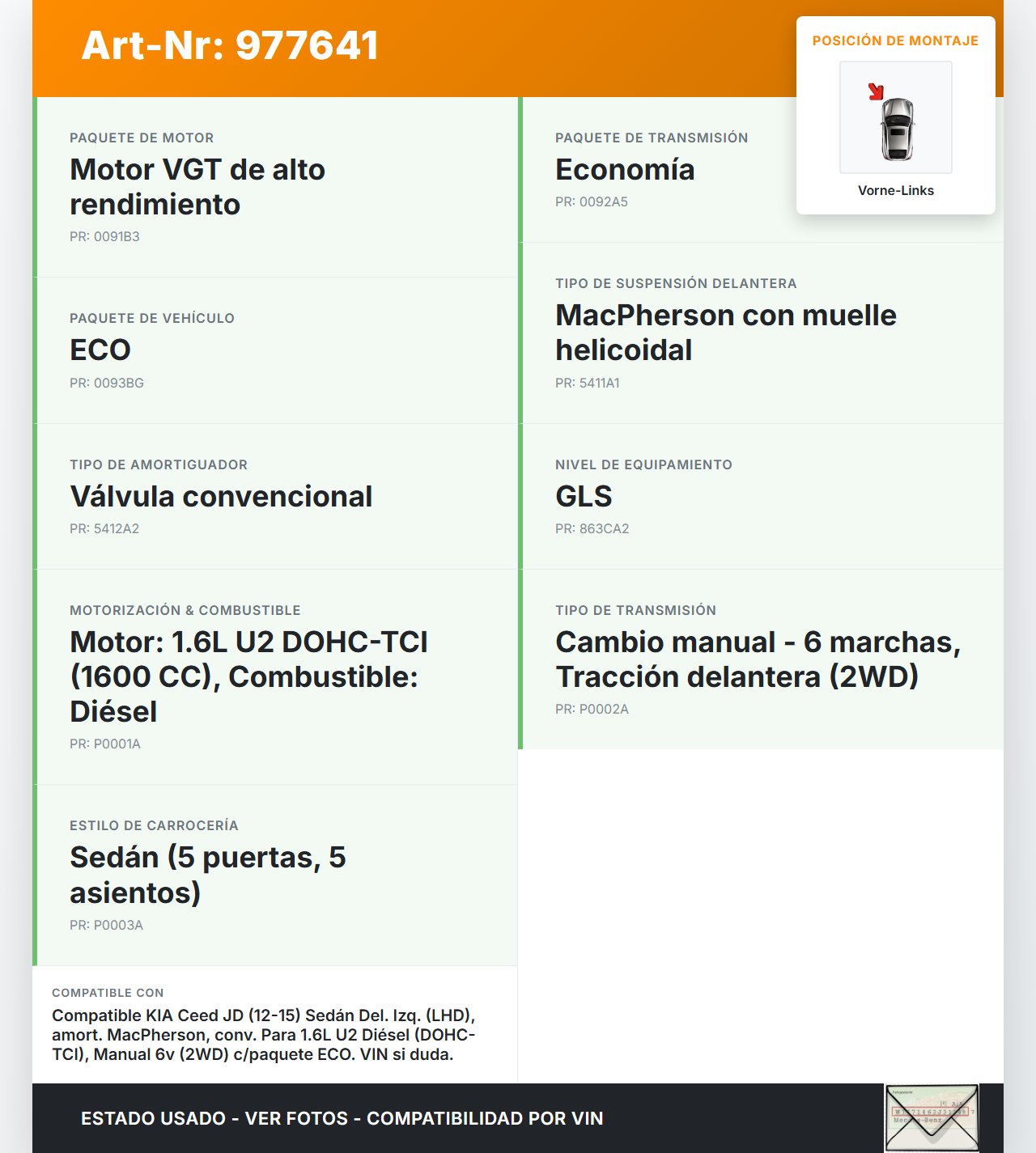
Task: Click the COMPATIBLE CON label
Action: tap(108, 993)
